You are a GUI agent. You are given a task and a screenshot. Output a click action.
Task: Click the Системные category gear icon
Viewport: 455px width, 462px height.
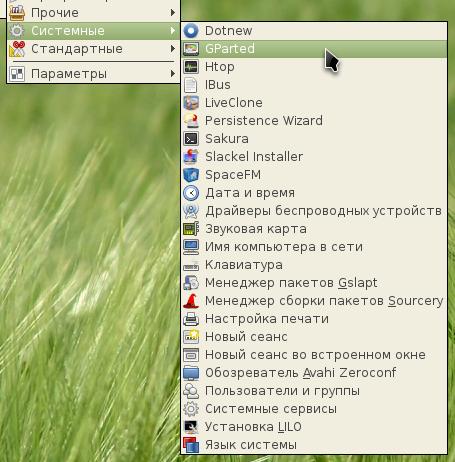17,31
